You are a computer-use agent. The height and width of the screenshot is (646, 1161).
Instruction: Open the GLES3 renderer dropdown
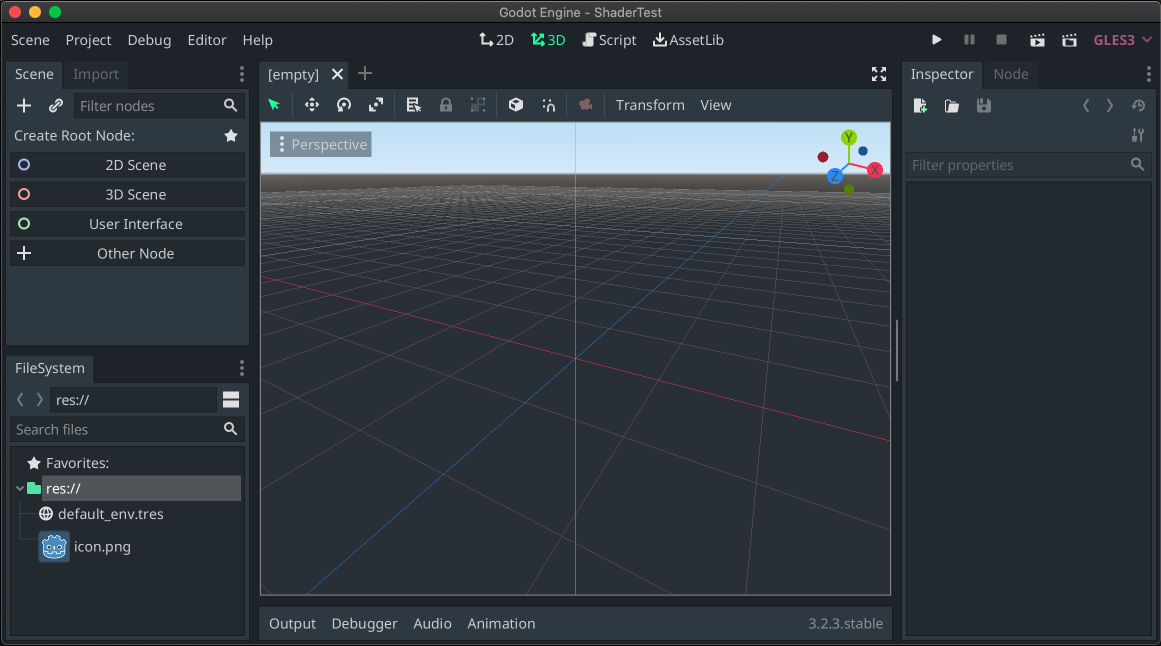click(1122, 40)
